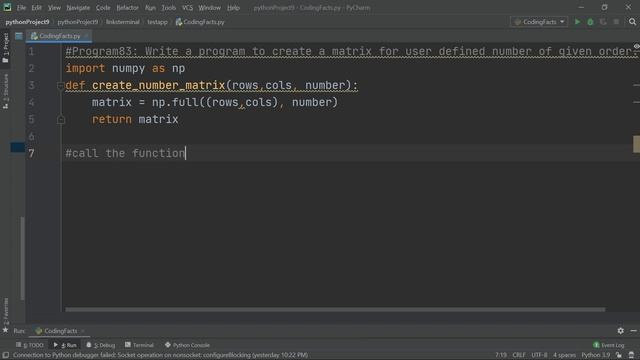Open the Navigate menu
The height and width of the screenshot is (360, 640).
[78, 8]
